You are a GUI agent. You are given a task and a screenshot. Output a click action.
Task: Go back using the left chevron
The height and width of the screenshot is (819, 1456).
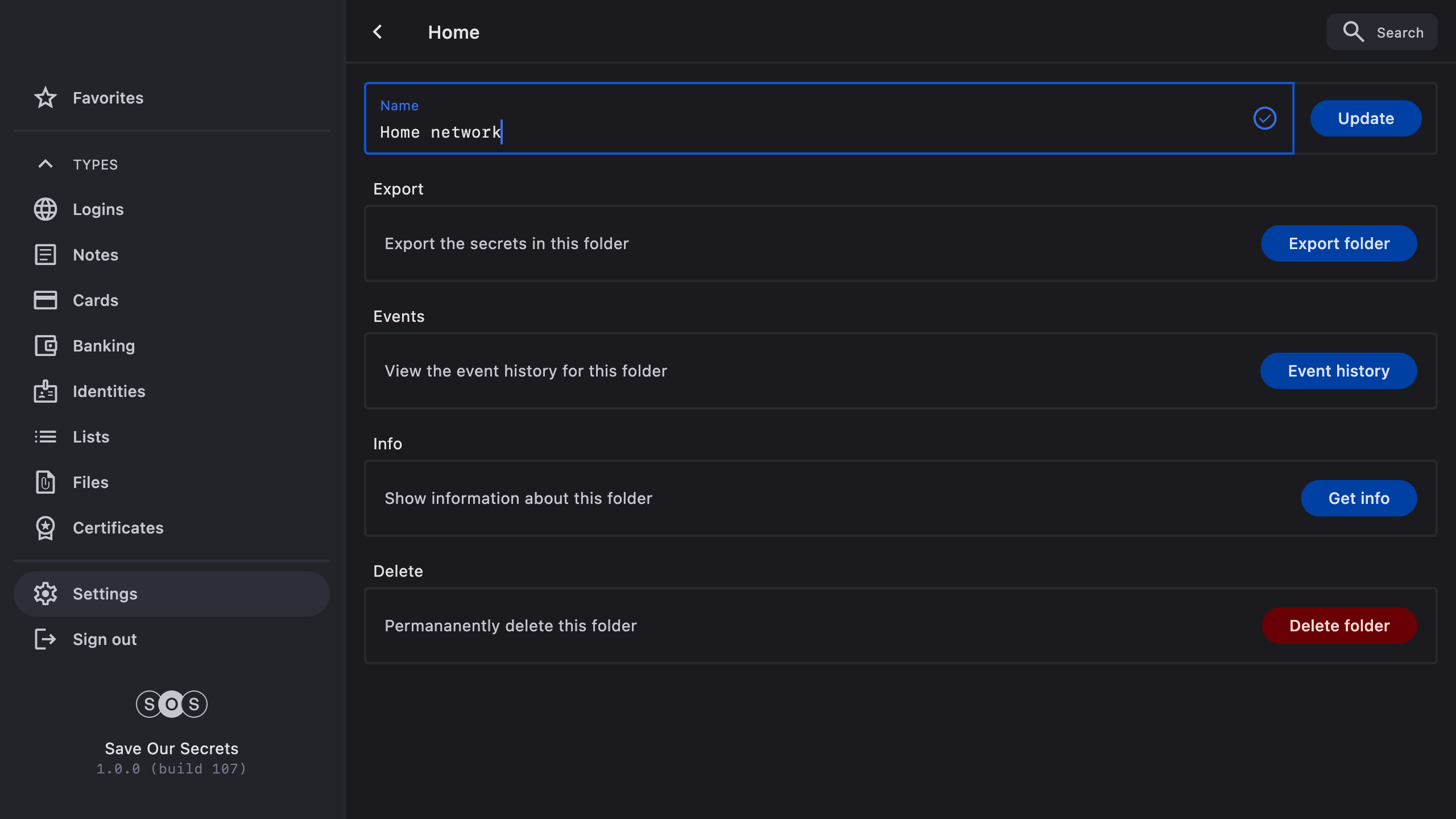(378, 32)
